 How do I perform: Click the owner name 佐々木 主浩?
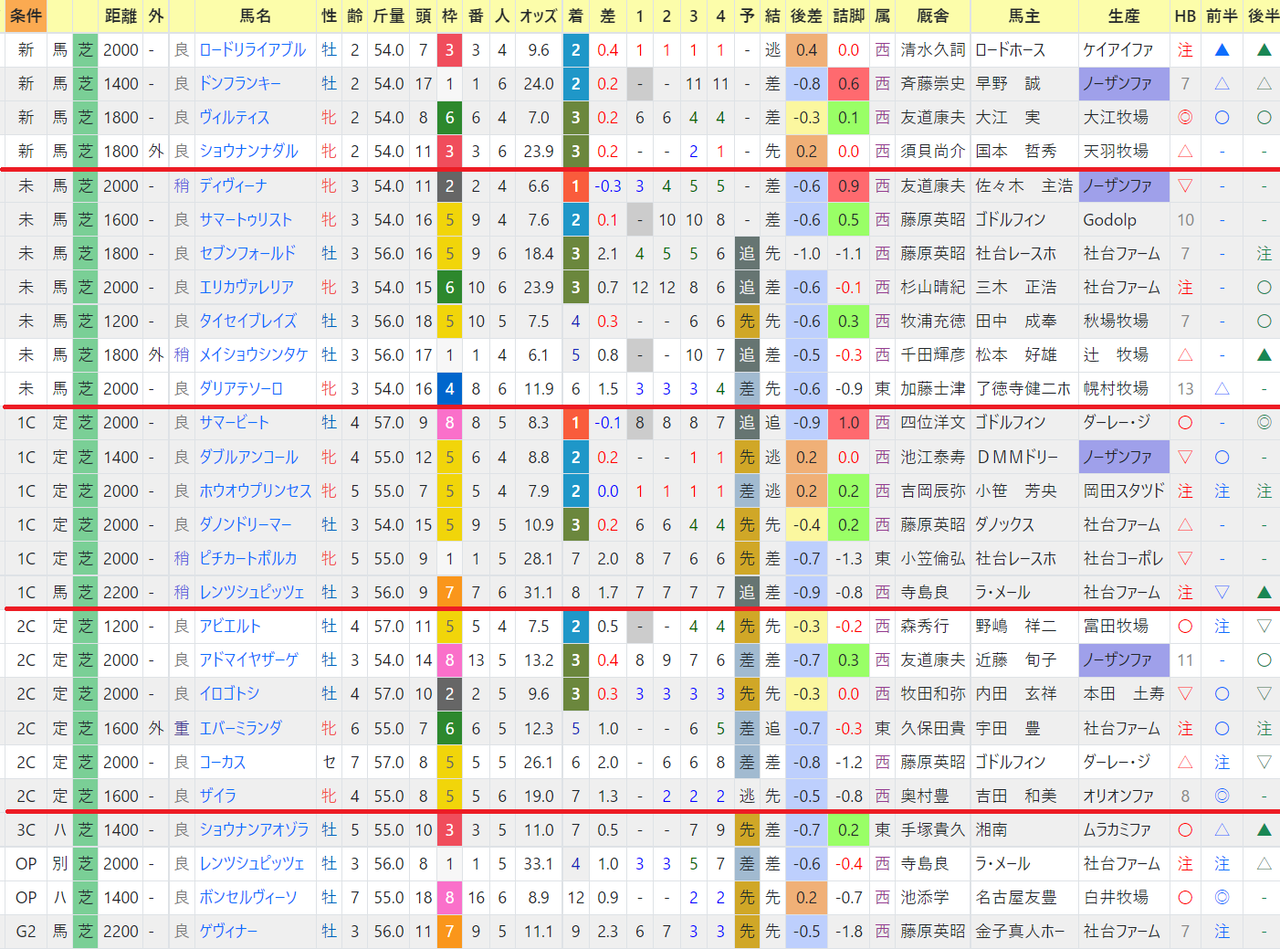(1024, 186)
